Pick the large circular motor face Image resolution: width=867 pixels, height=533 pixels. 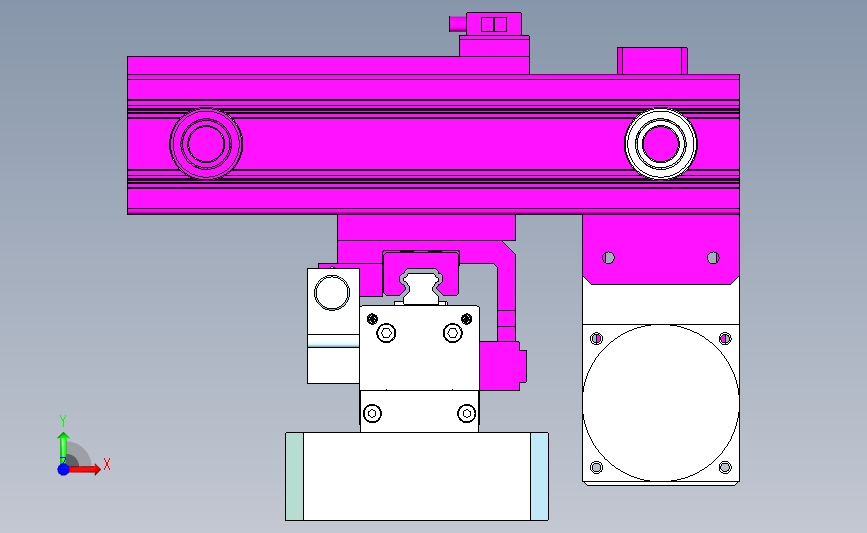point(661,403)
